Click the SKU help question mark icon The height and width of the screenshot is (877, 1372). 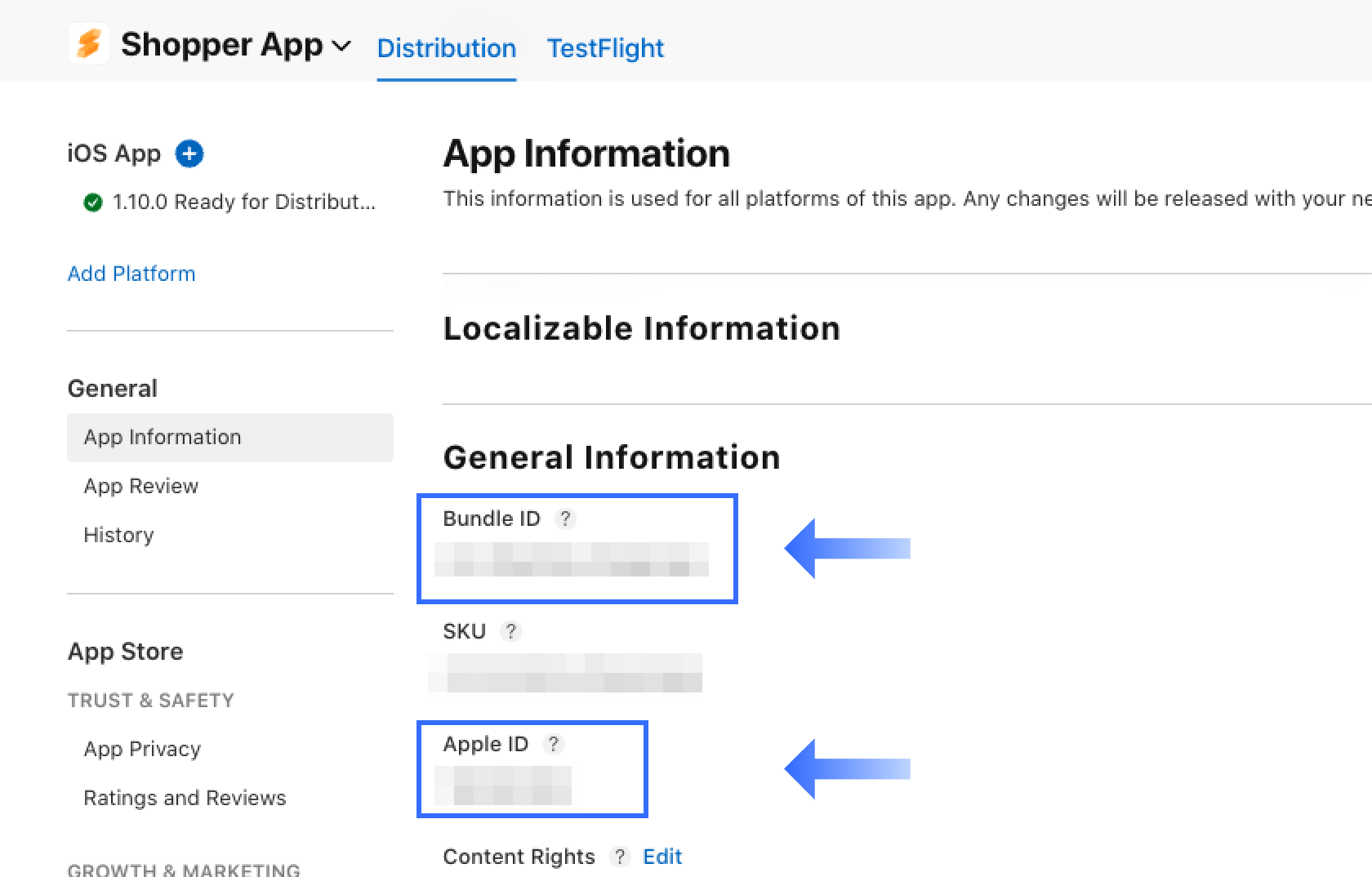(510, 631)
